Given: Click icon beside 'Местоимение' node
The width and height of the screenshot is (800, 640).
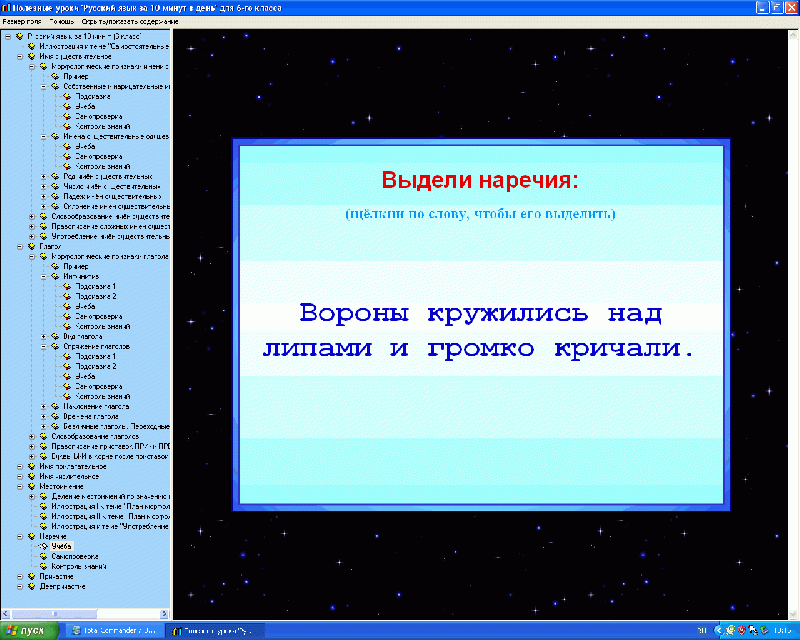Looking at the screenshot, I should 31,486.
